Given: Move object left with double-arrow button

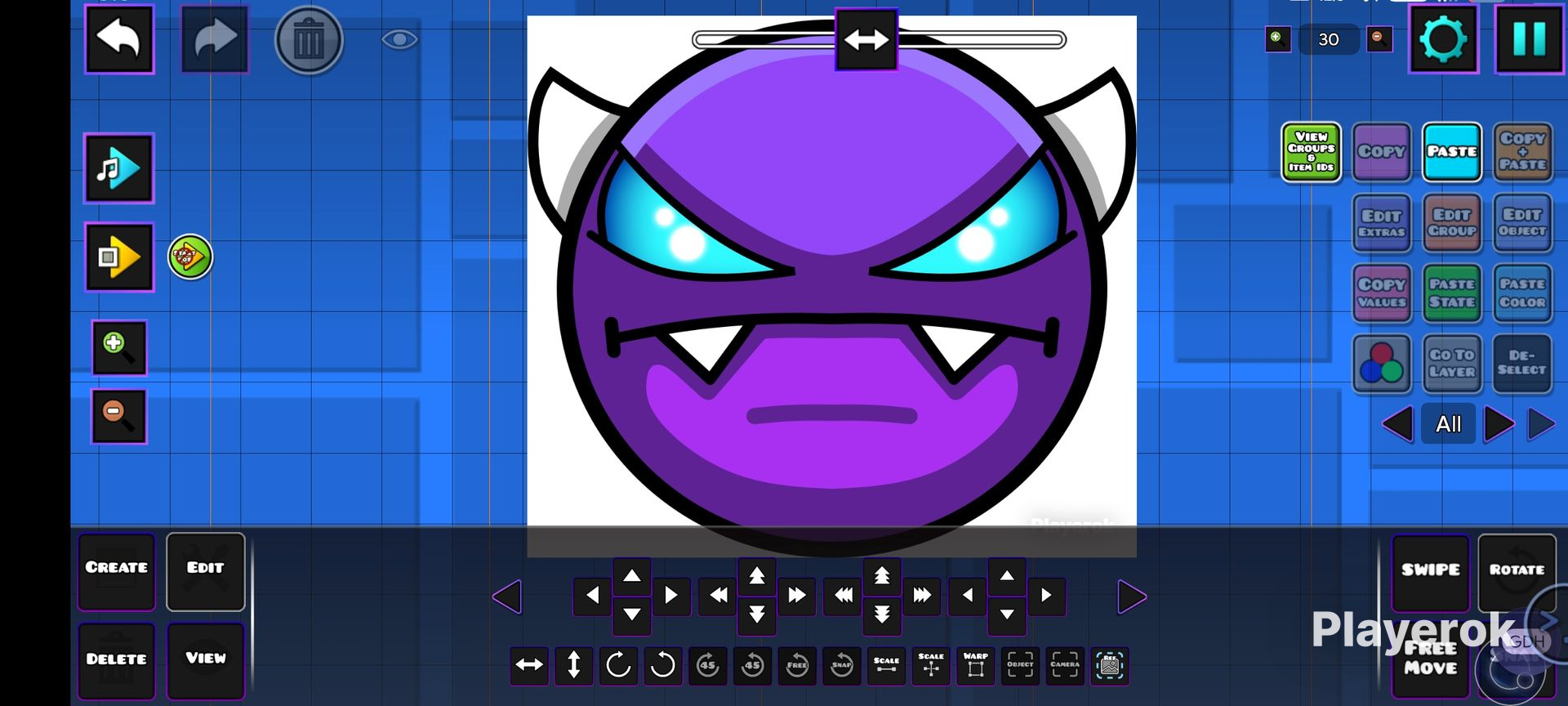Looking at the screenshot, I should (x=719, y=596).
